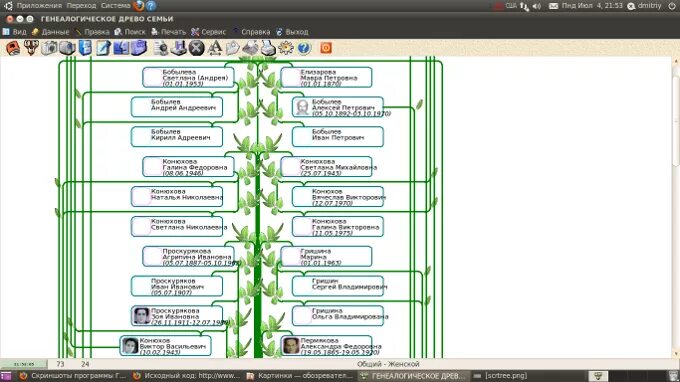Open the Сервис menu
This screenshot has width=680, height=382.
coord(209,32)
